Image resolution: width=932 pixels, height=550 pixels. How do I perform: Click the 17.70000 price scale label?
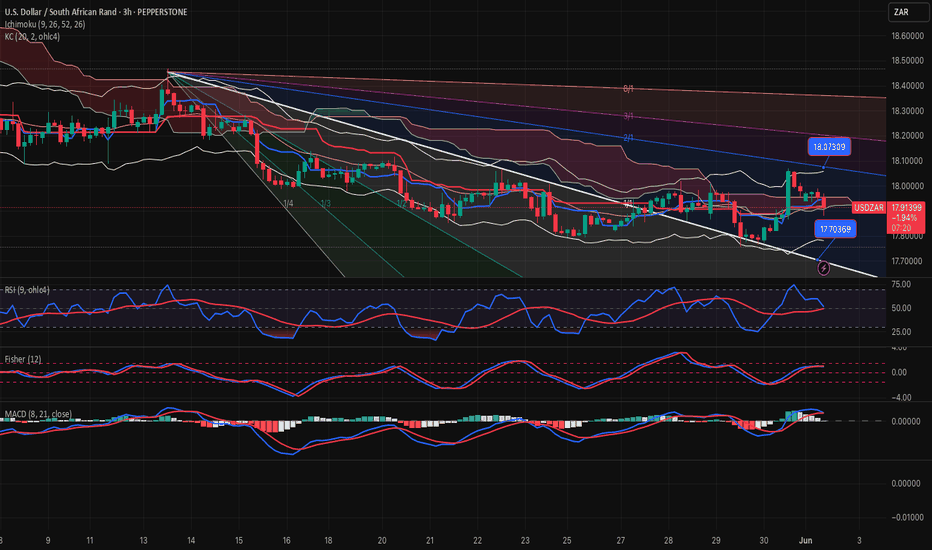907,261
